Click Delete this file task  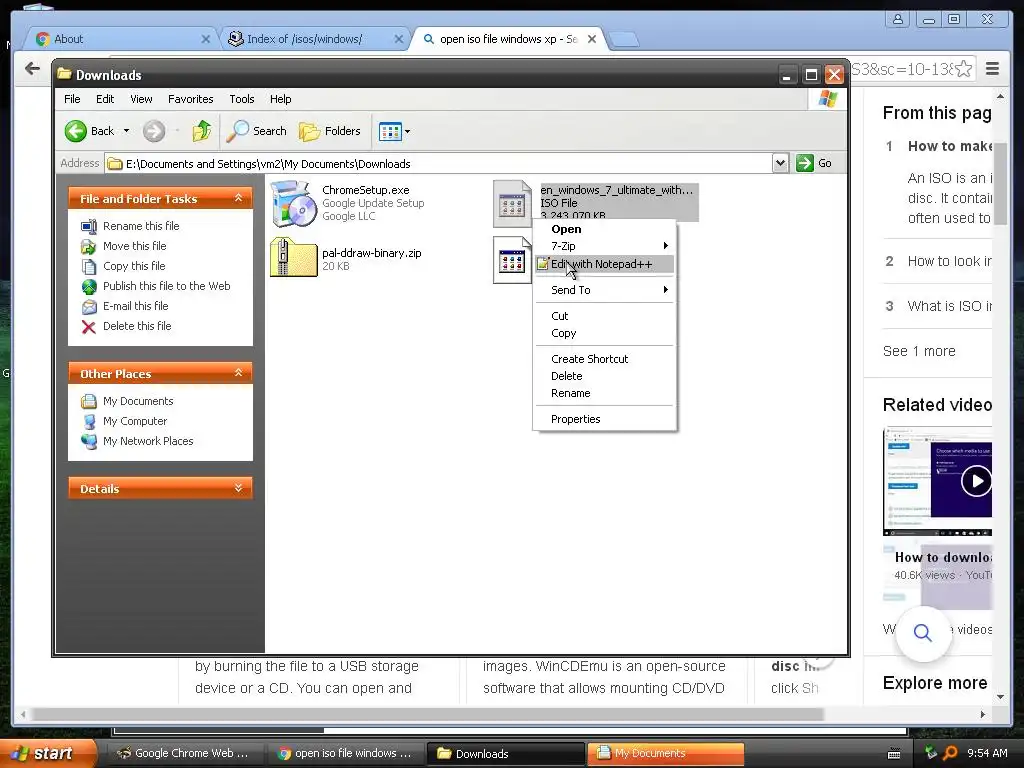coord(137,326)
